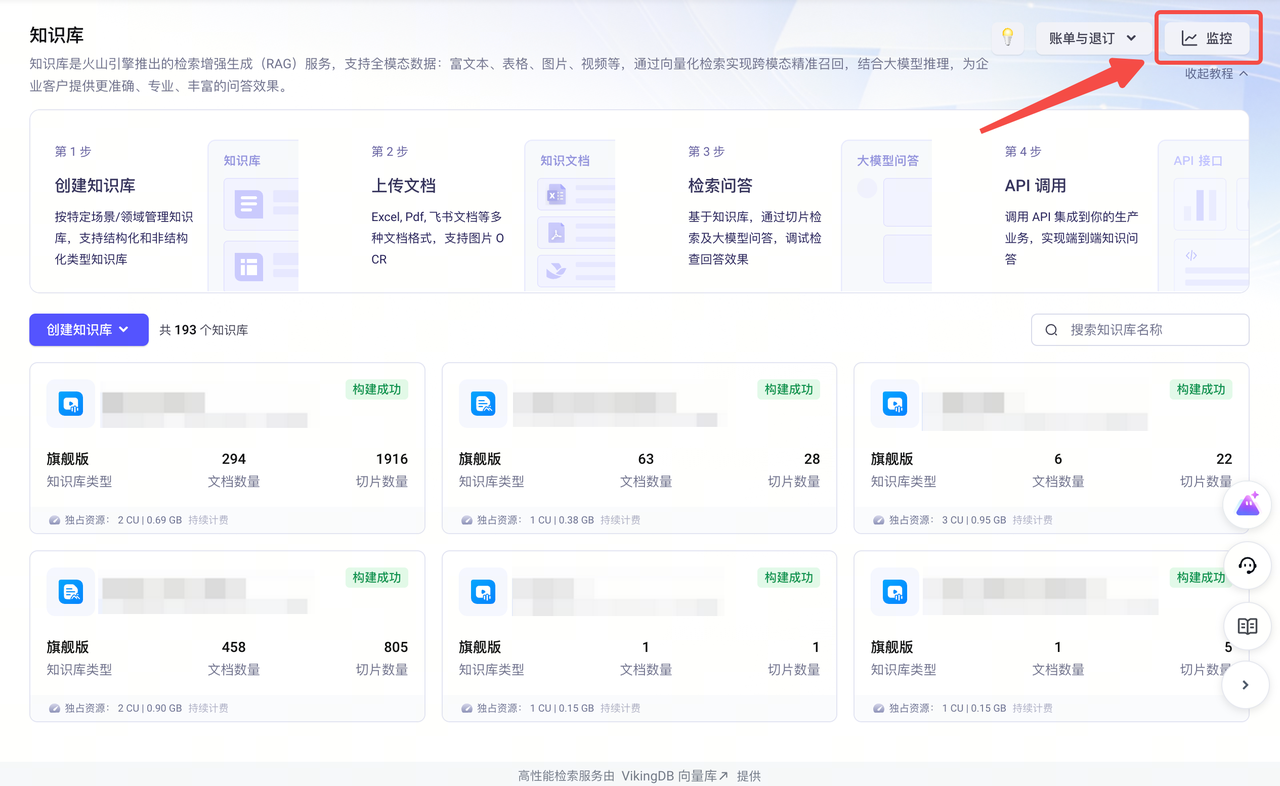1280x786 pixels.
Task: Click the 构建成功 tag on the 294-document card
Action: coord(376,389)
